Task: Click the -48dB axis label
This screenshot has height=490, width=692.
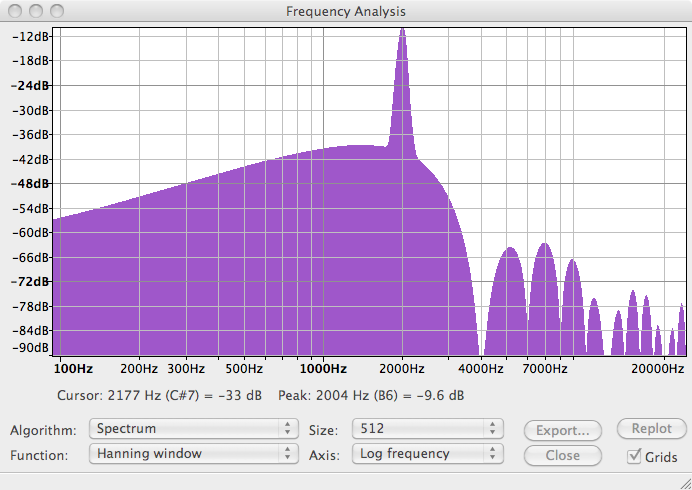Action: 30,183
